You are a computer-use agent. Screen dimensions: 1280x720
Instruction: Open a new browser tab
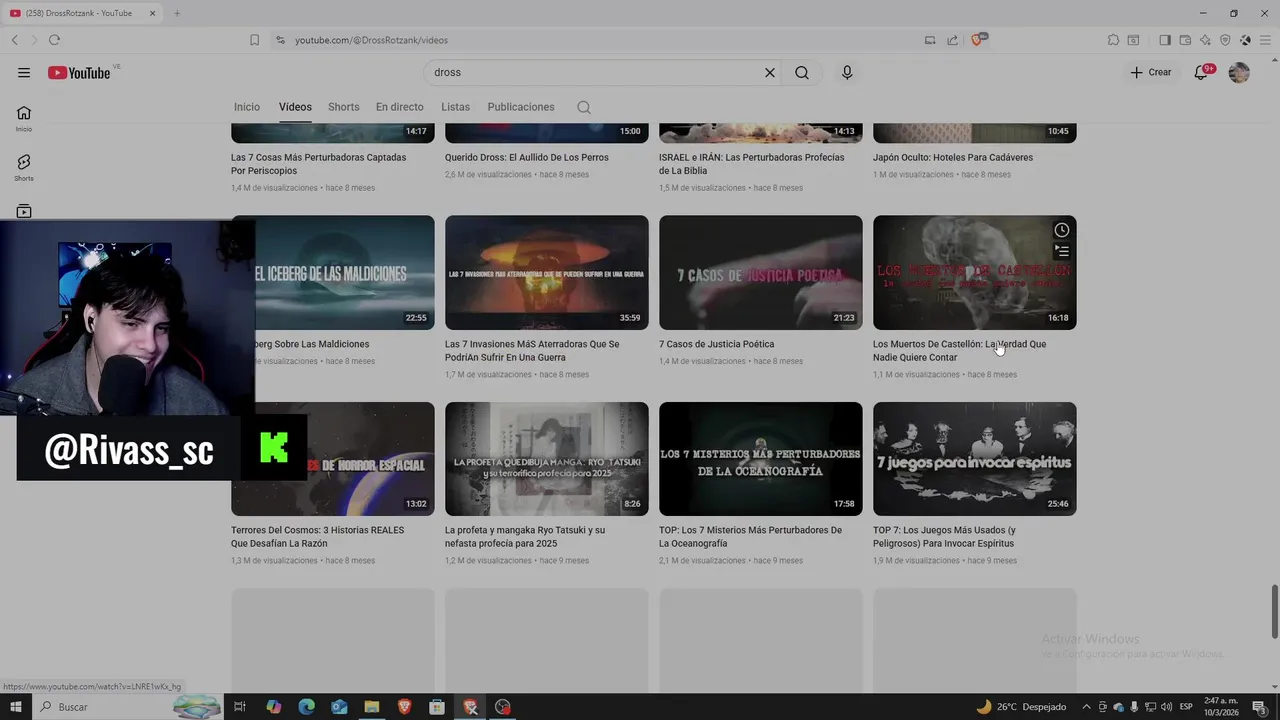point(177,13)
